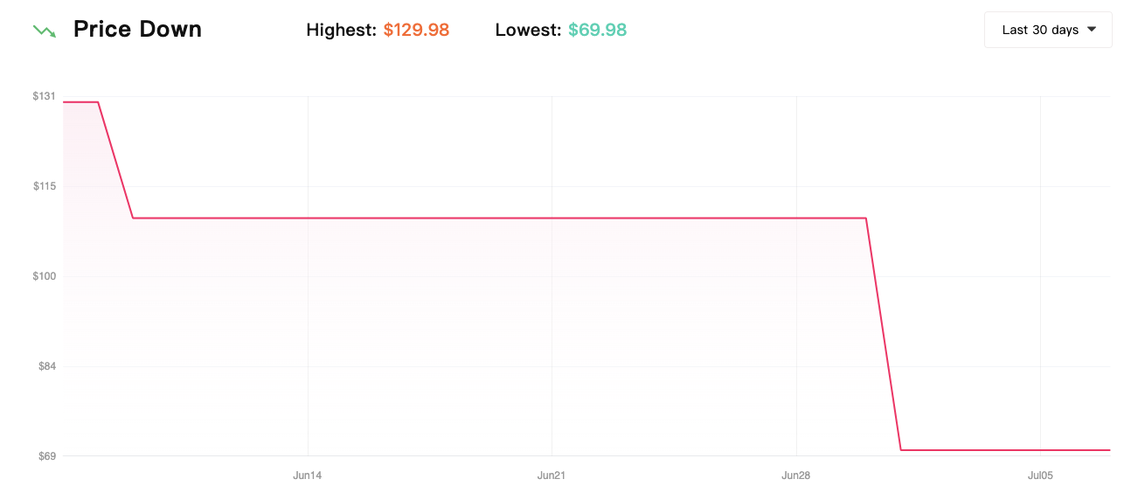1138x500 pixels.
Task: Click the $115 price axis label
Action: (44, 186)
